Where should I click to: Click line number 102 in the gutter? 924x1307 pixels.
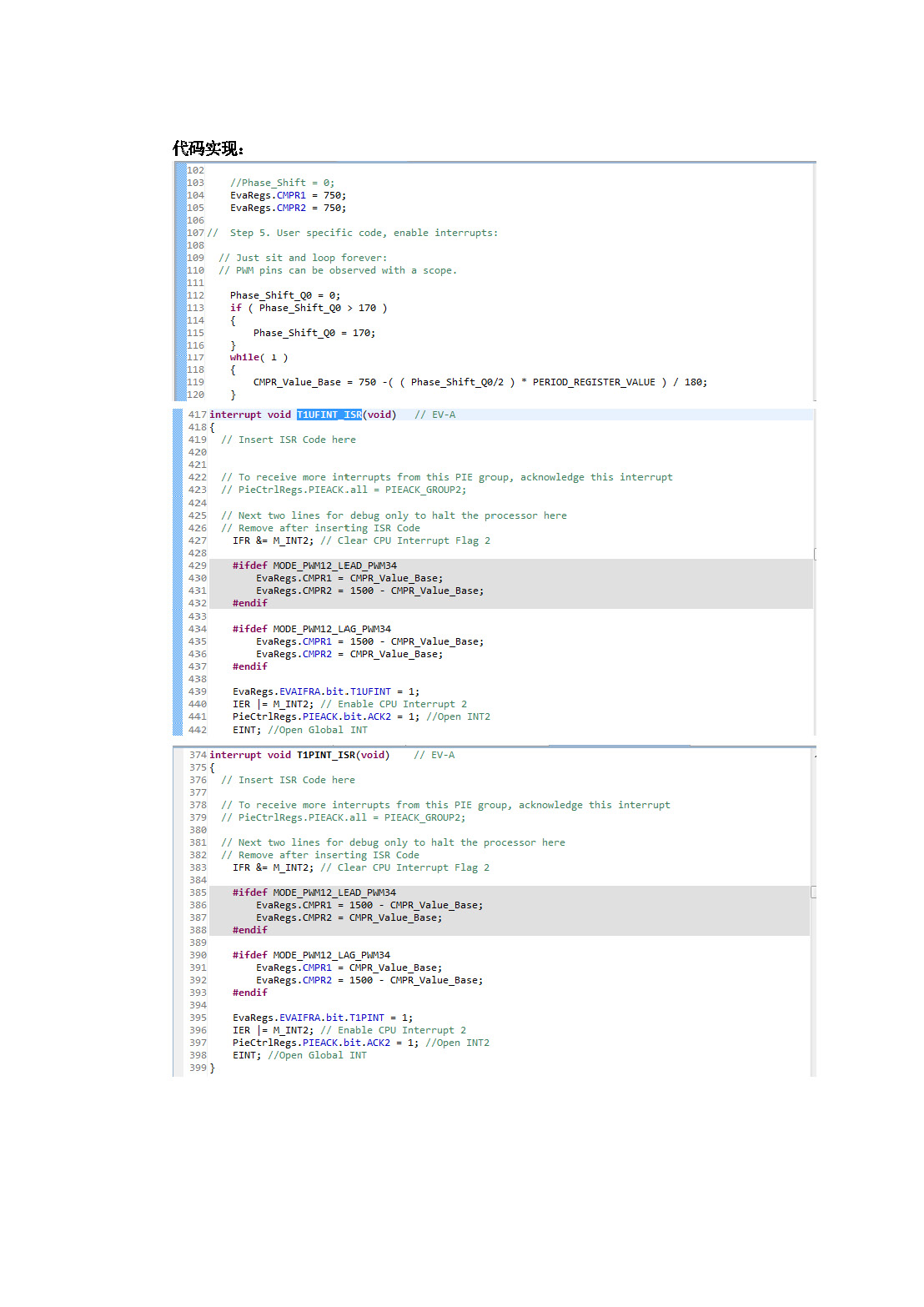195,170
